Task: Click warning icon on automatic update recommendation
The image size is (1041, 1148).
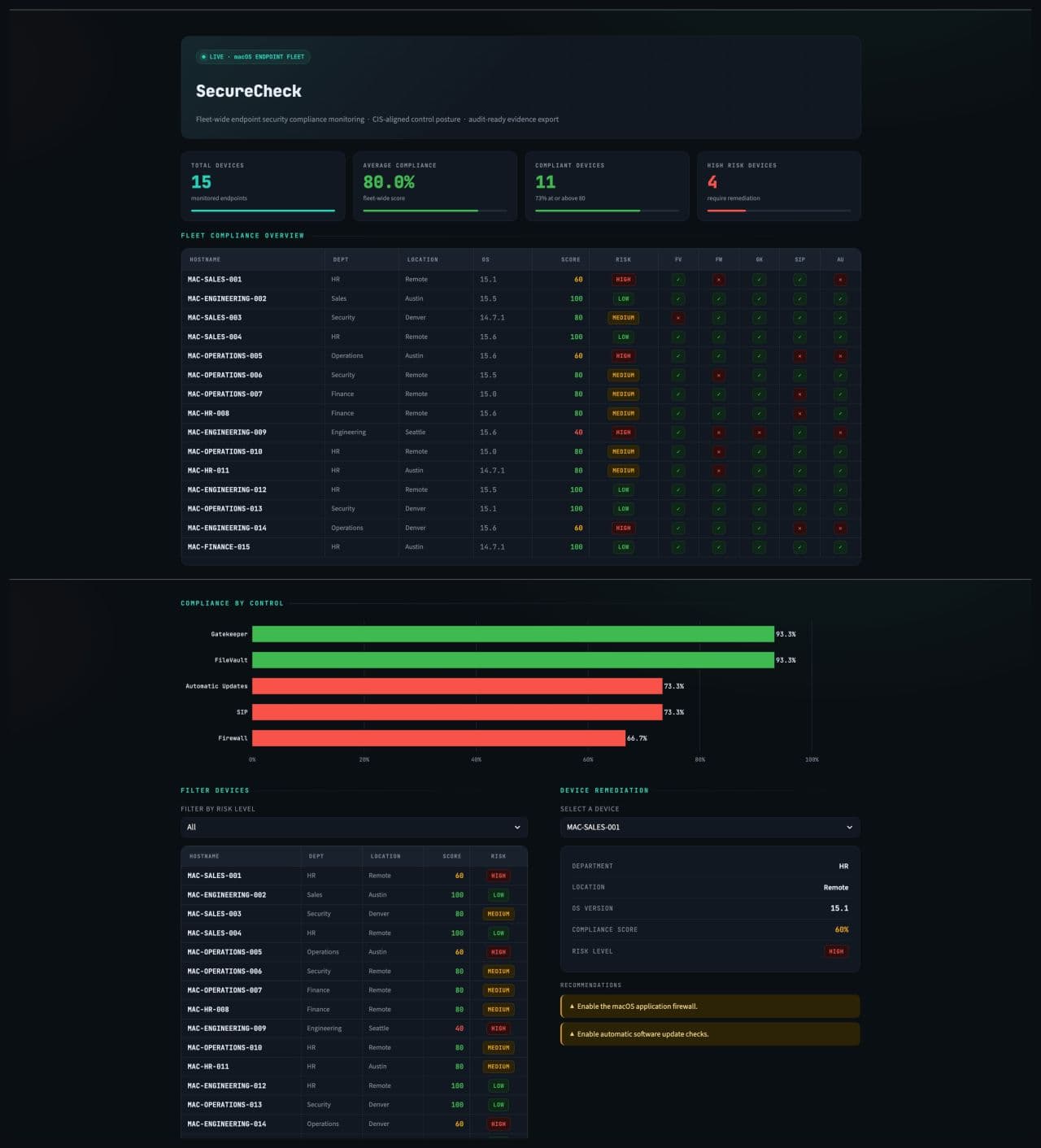Action: coord(572,1034)
